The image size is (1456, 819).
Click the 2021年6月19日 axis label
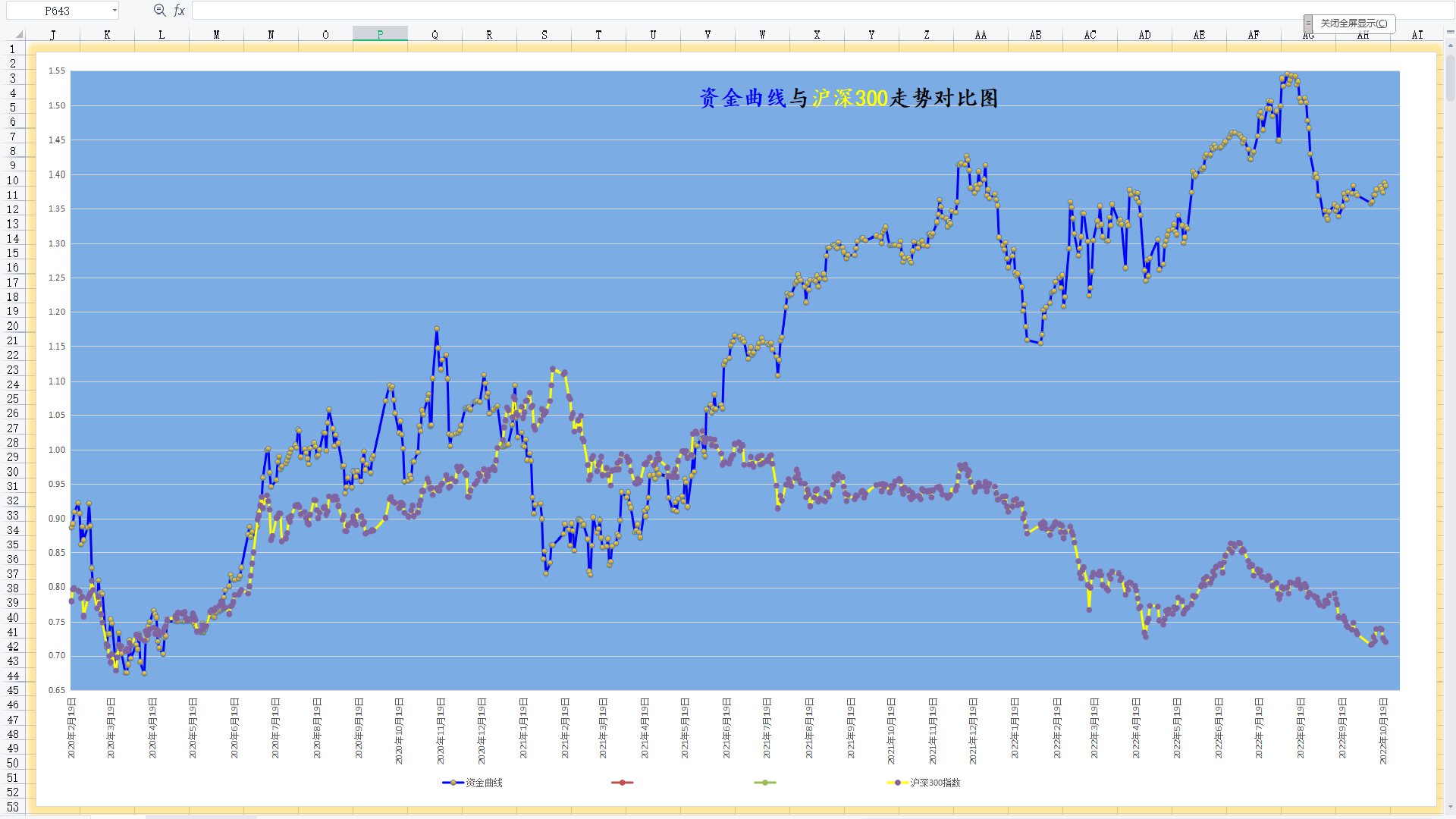(x=726, y=728)
